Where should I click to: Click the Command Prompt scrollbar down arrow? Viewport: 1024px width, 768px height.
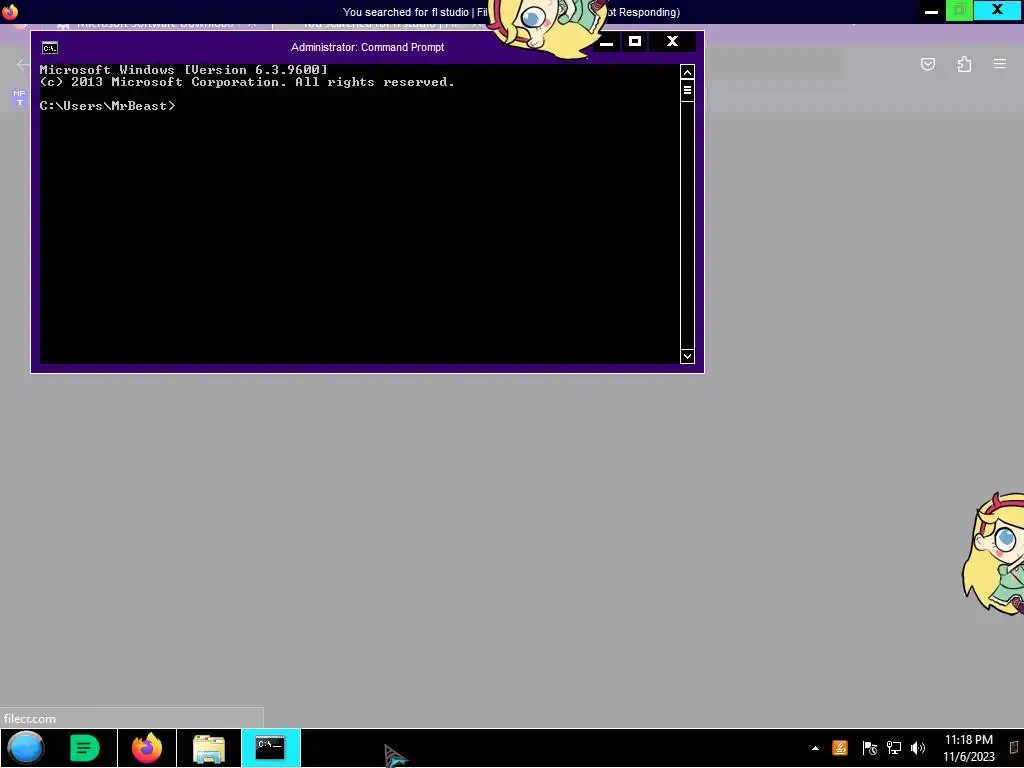click(x=687, y=357)
